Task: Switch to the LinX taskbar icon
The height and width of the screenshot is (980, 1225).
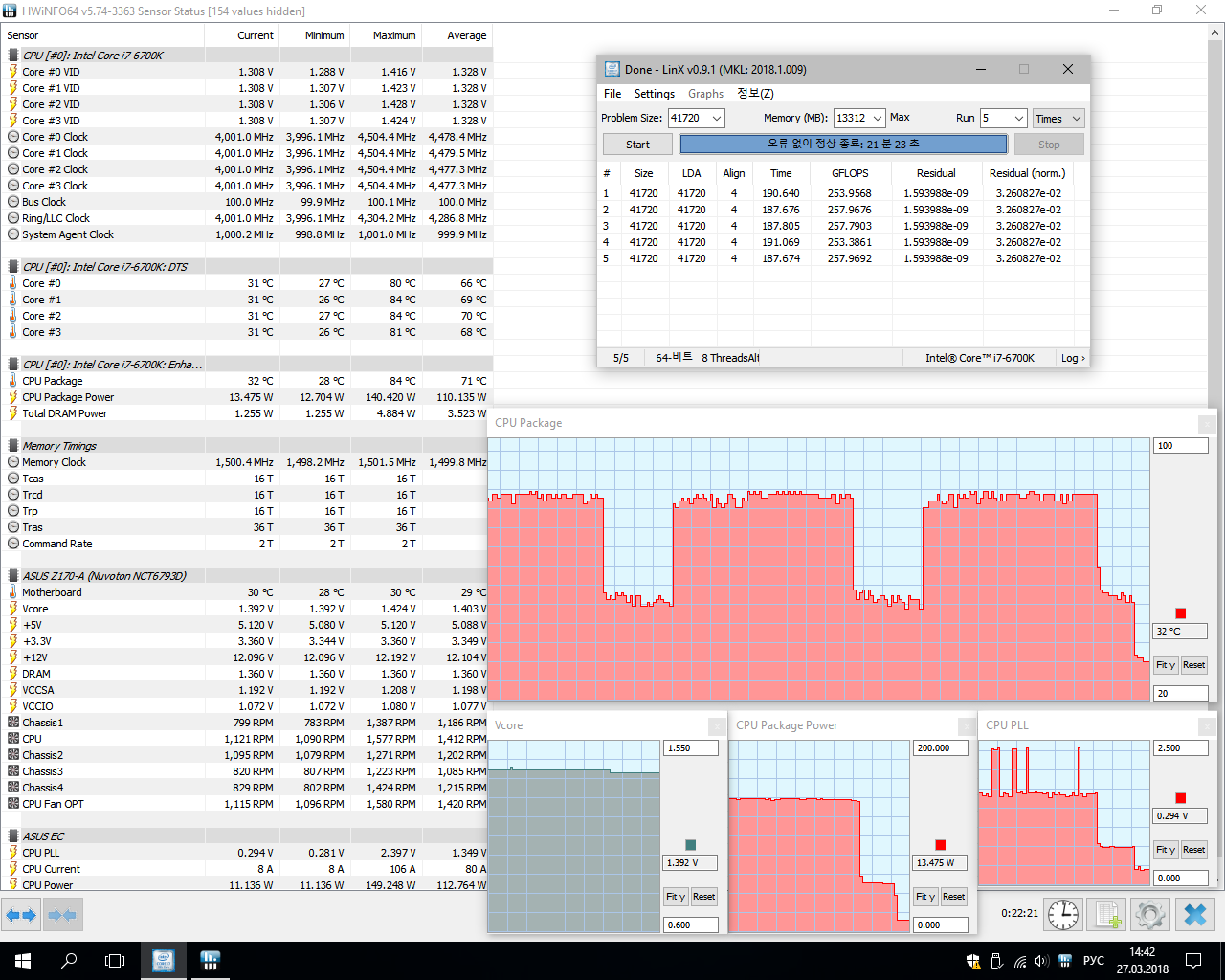Action: pyautogui.click(x=164, y=961)
